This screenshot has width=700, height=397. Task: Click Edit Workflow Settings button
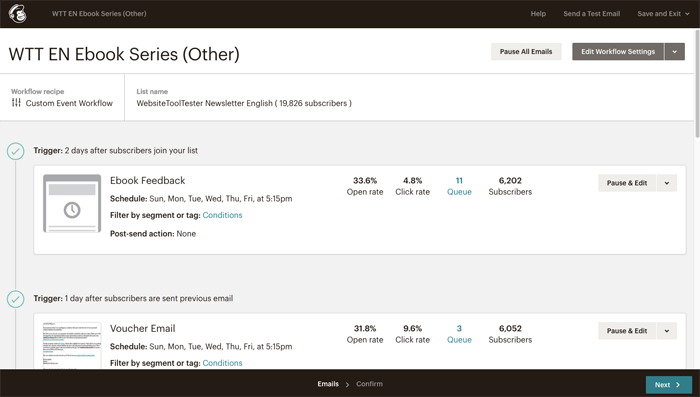pyautogui.click(x=618, y=52)
